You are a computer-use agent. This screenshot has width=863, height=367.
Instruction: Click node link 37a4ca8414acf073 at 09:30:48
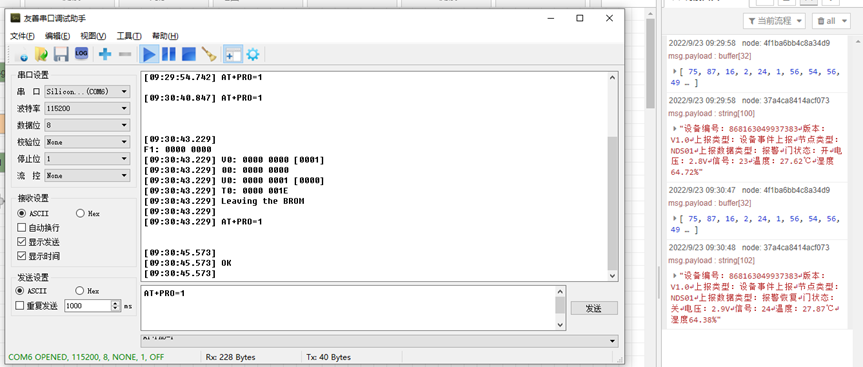pyautogui.click(x=785, y=247)
